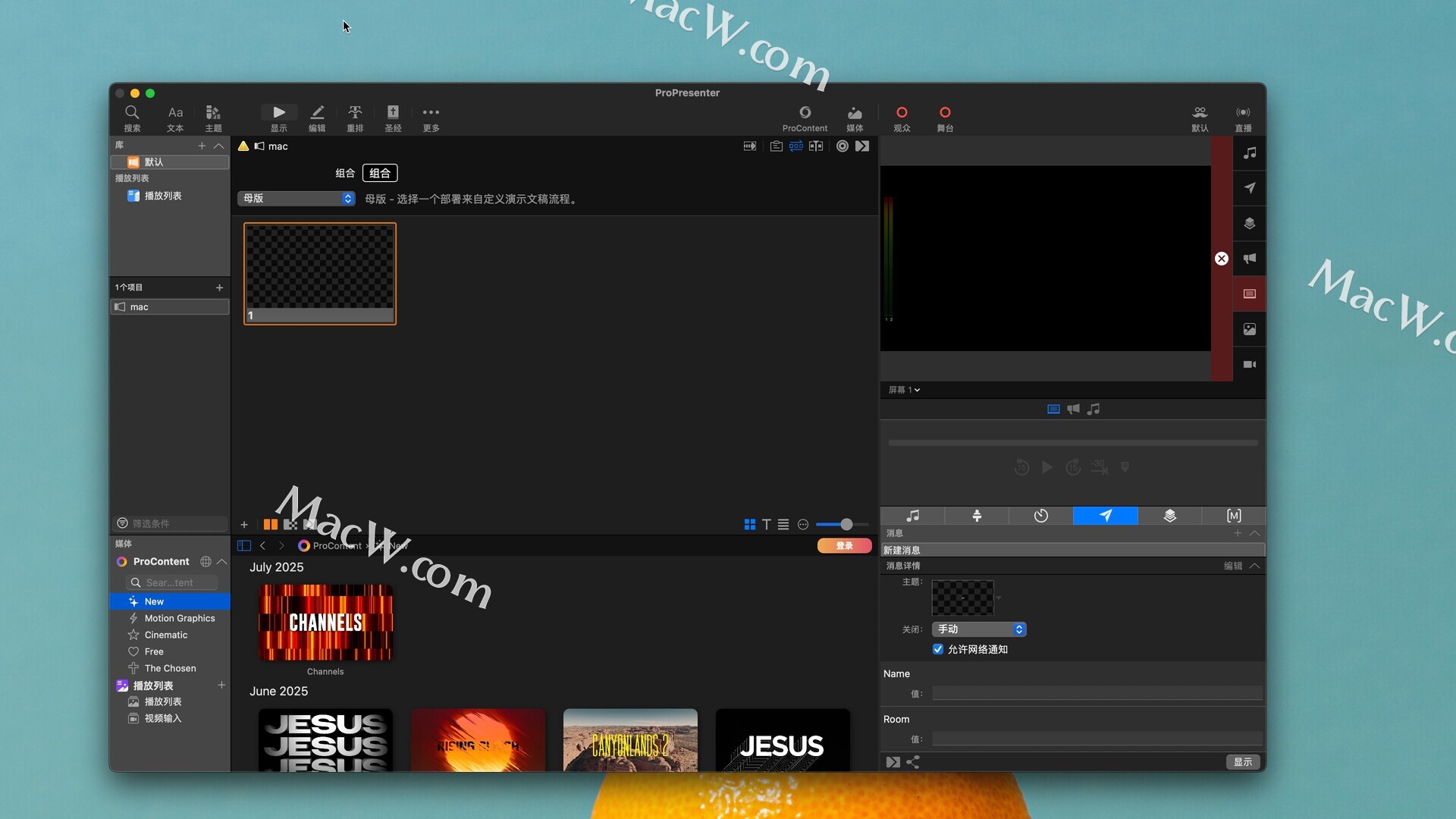The image size is (1456, 819).
Task: Clear the audio layer with music note
Action: click(x=1250, y=153)
